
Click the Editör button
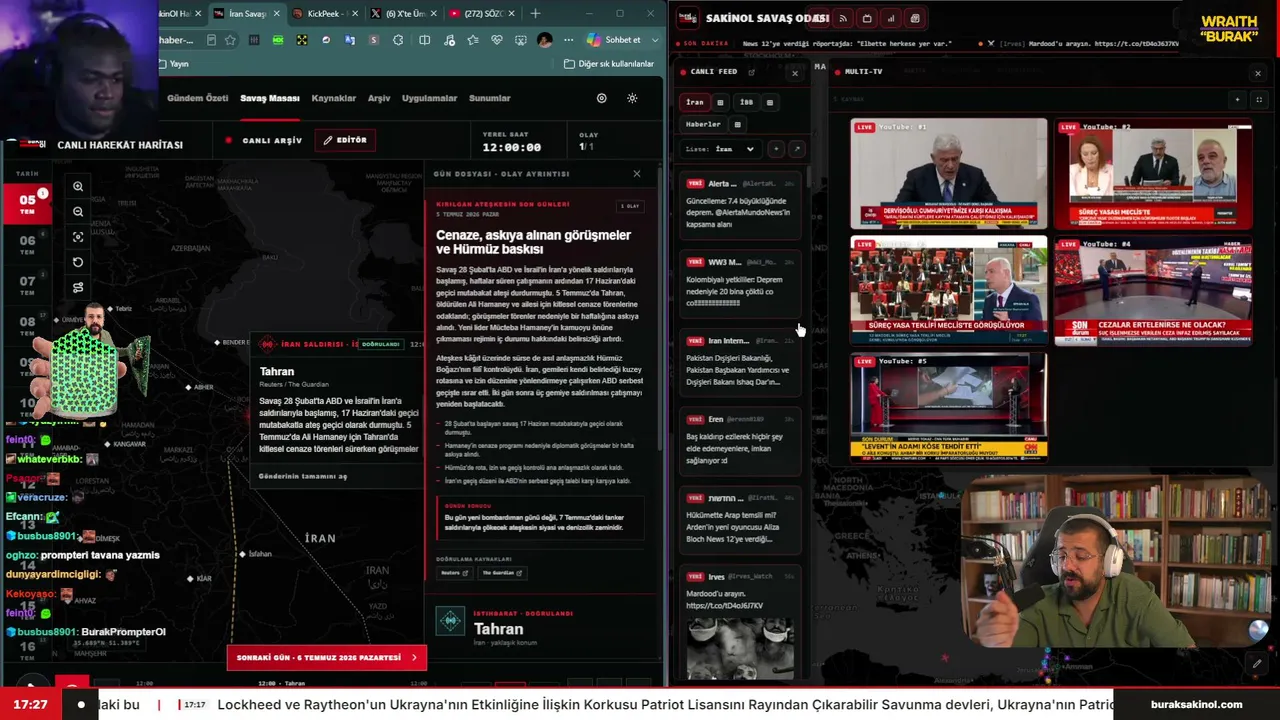click(x=345, y=140)
